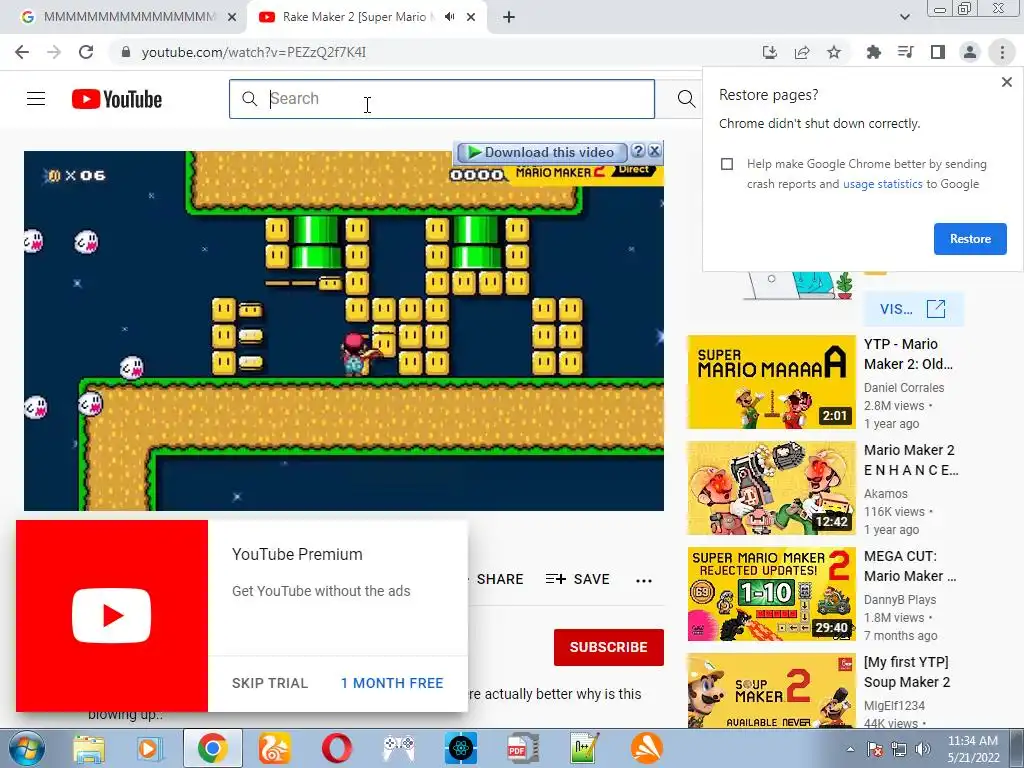Open the MEGA CUT: Mario Maker title
The width and height of the screenshot is (1024, 768).
click(x=910, y=566)
